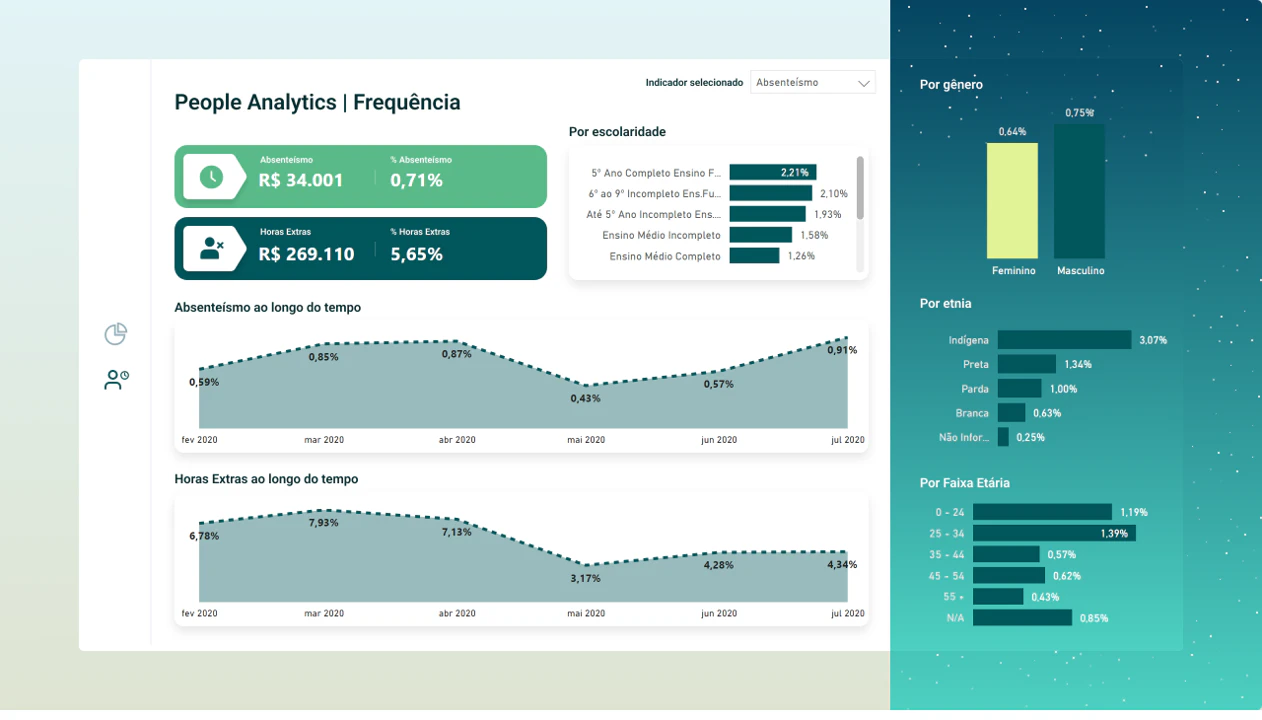This screenshot has height=720, width=1262.
Task: Click the person-x icon on Horas Extras card
Action: pos(211,248)
